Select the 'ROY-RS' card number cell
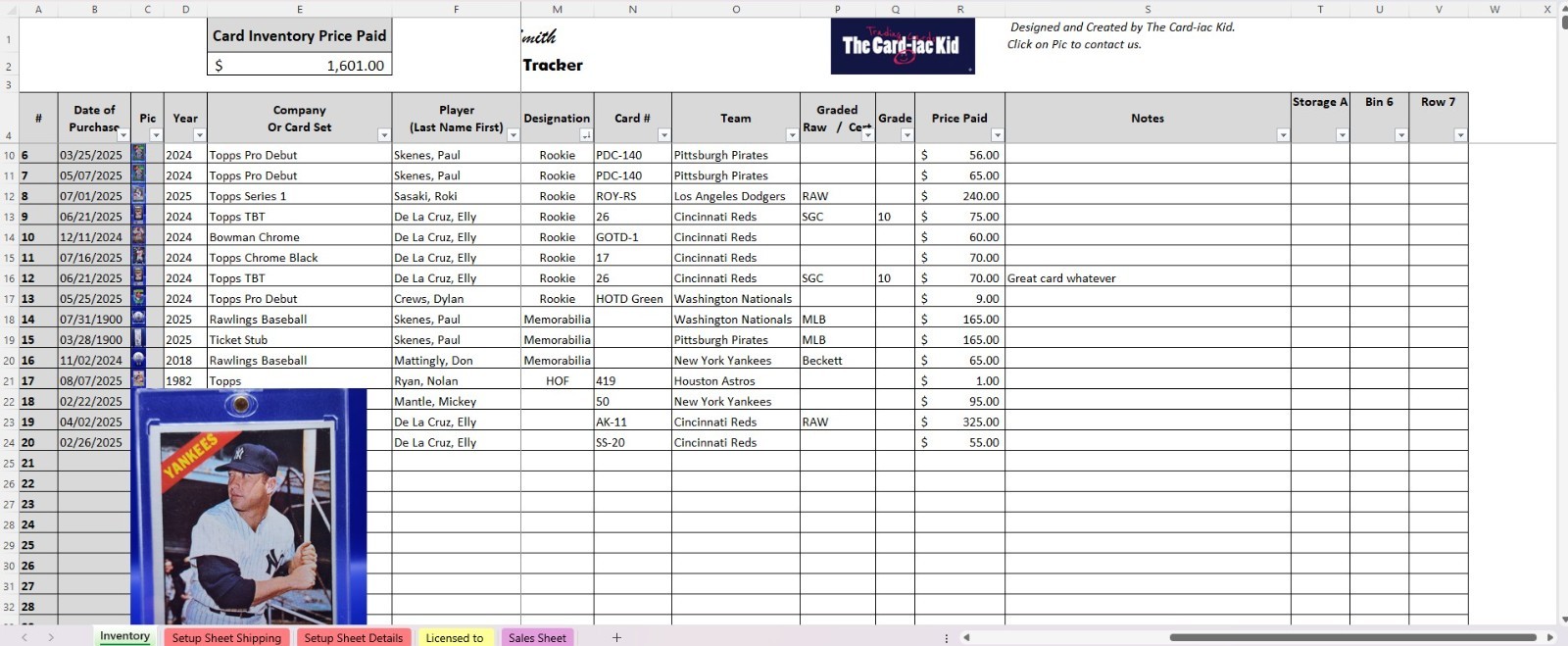This screenshot has width=1568, height=646. coord(632,196)
